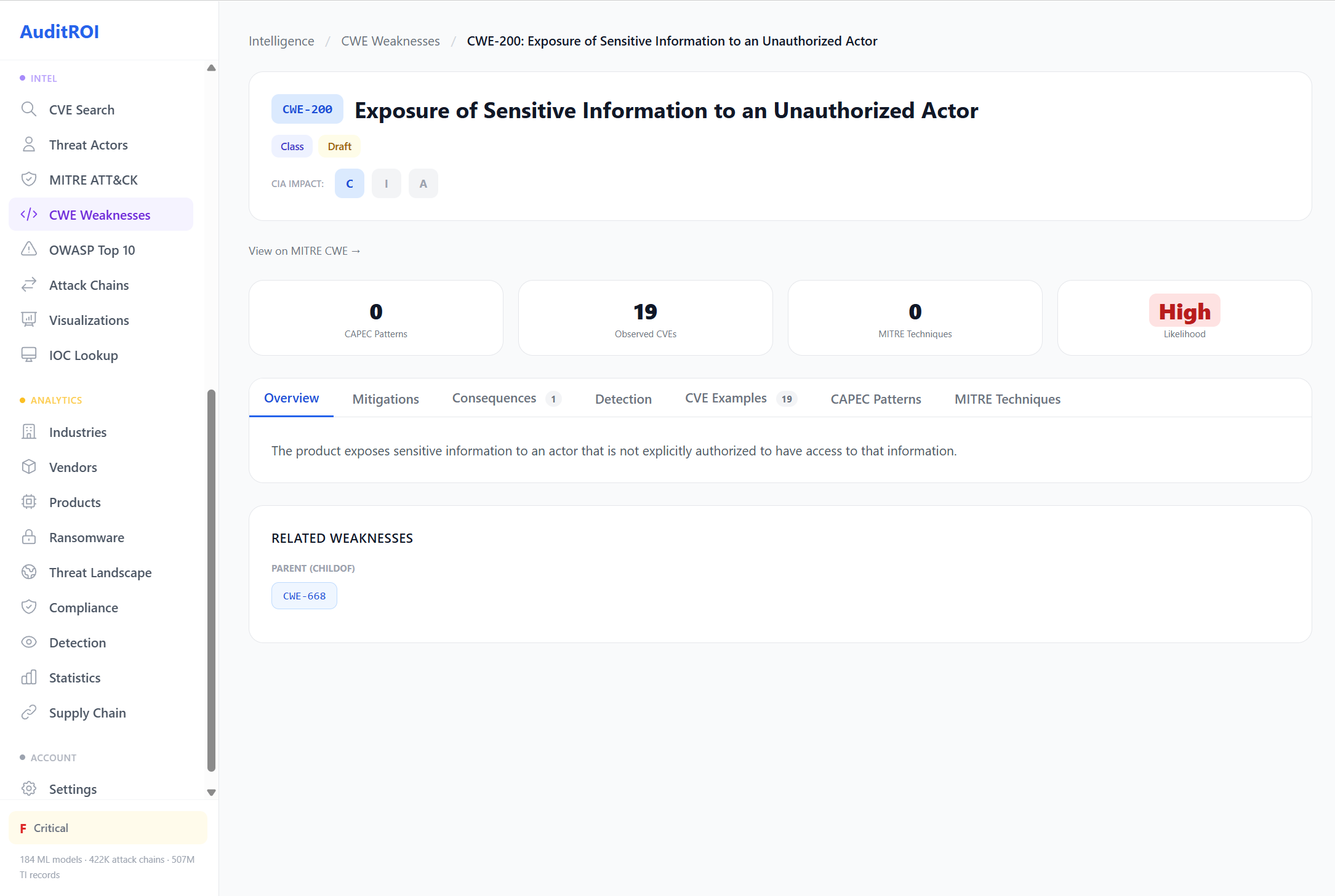Toggle the I integrity impact indicator
Viewport: 1335px width, 896px height.
(x=386, y=183)
